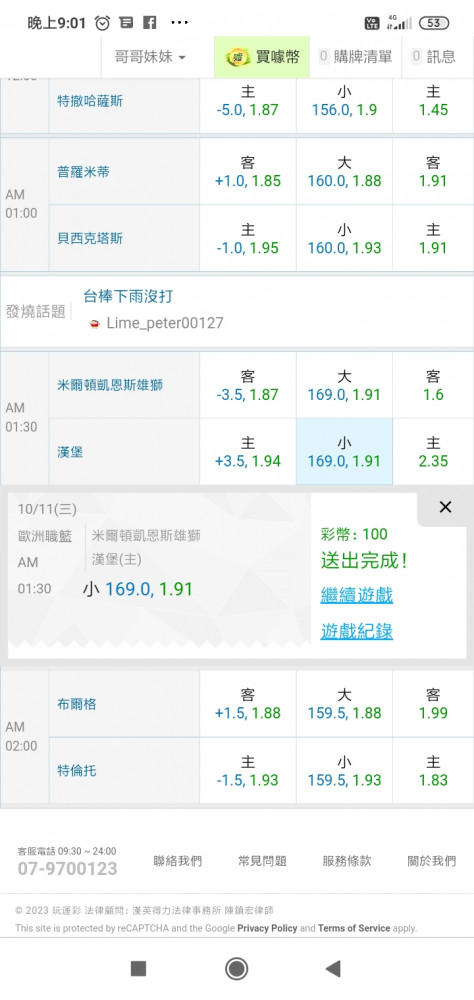
Task: Open the Privacy Policy link
Action: (267, 928)
